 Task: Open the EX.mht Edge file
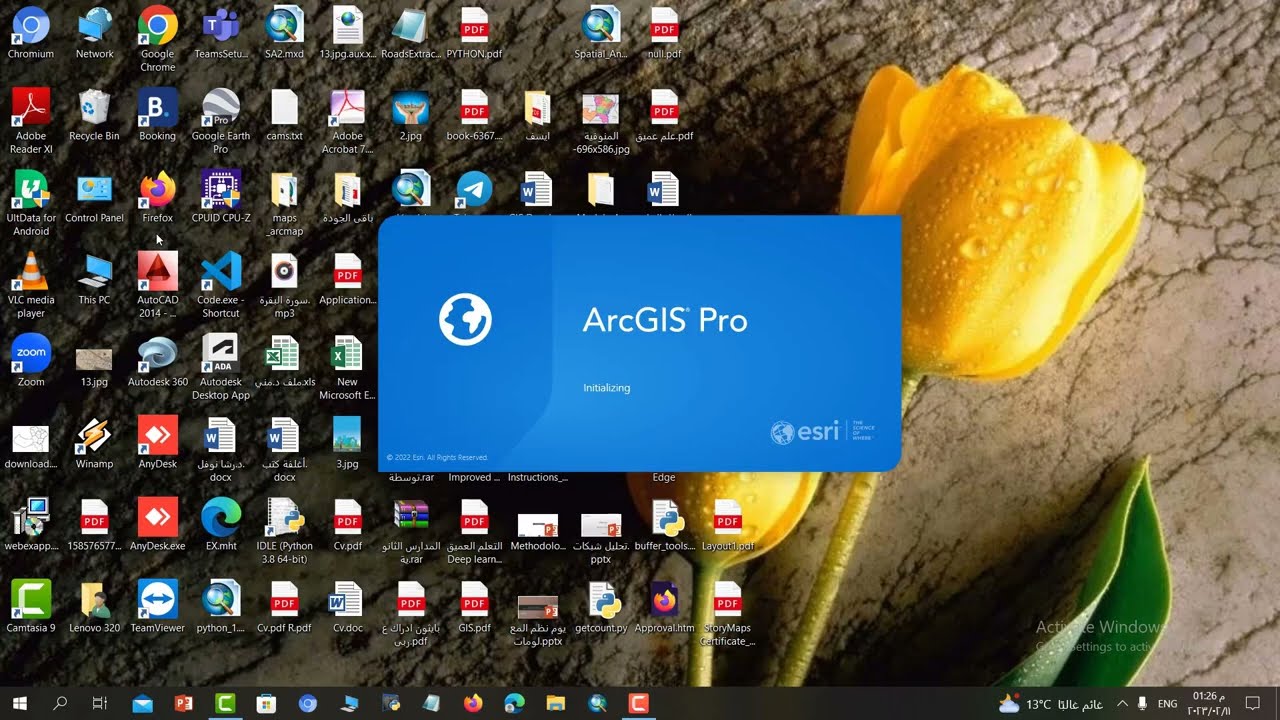[221, 525]
